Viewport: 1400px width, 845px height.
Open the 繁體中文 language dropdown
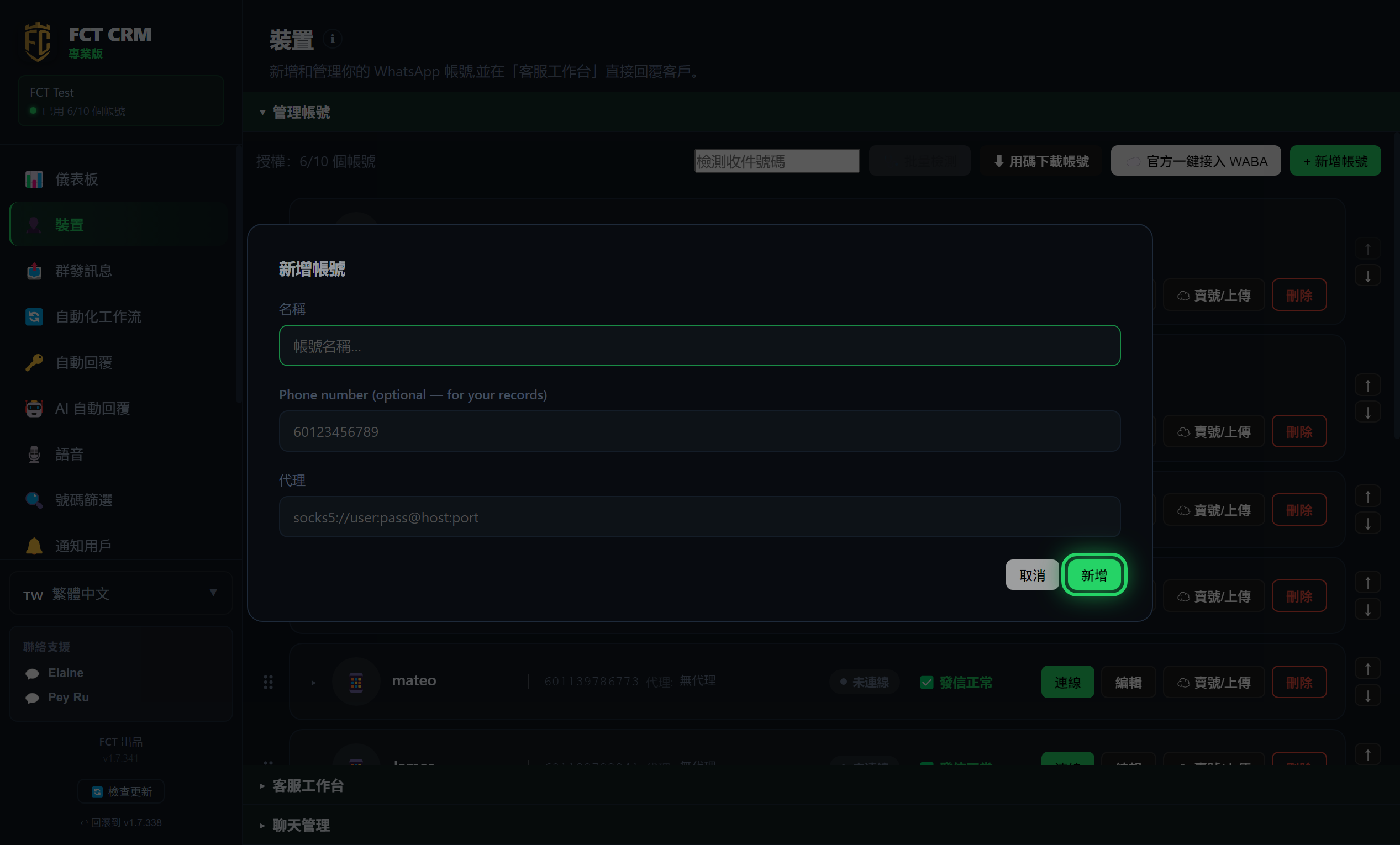(120, 594)
